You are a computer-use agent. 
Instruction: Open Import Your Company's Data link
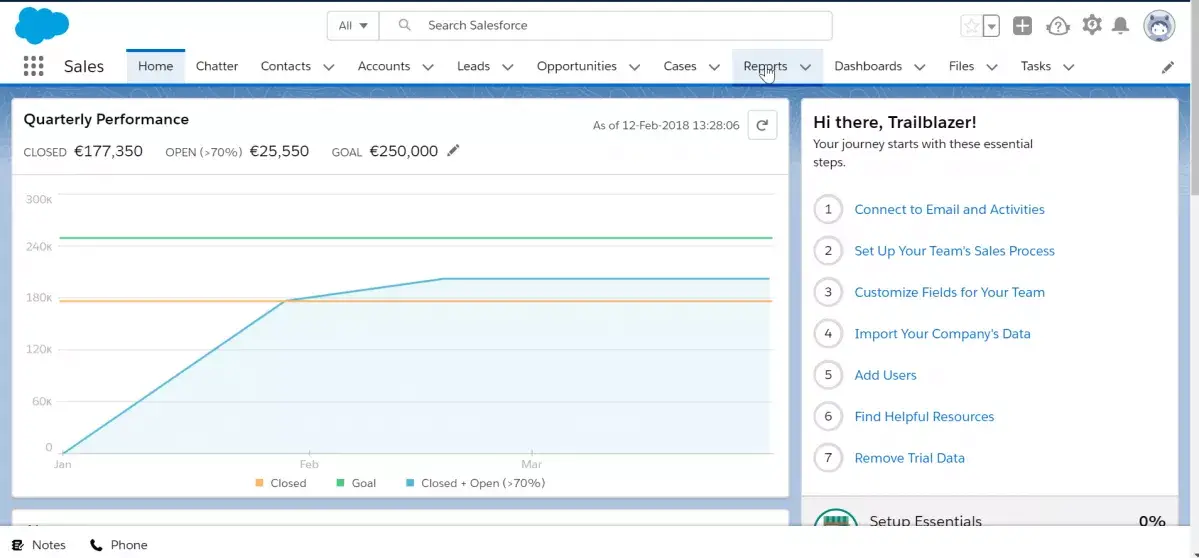(x=942, y=334)
